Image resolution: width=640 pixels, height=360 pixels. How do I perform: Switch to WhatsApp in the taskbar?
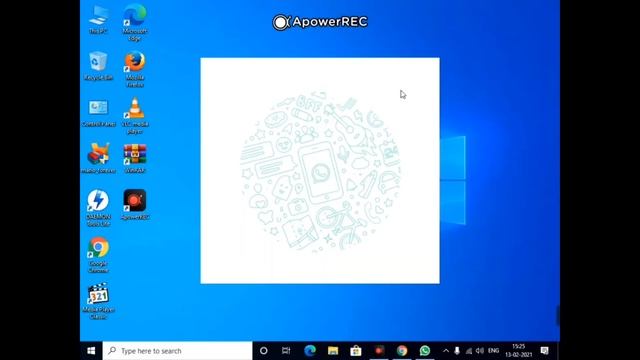(x=425, y=351)
